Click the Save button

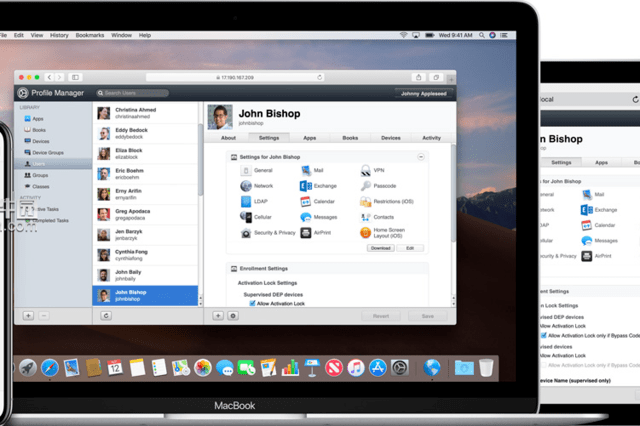427,316
